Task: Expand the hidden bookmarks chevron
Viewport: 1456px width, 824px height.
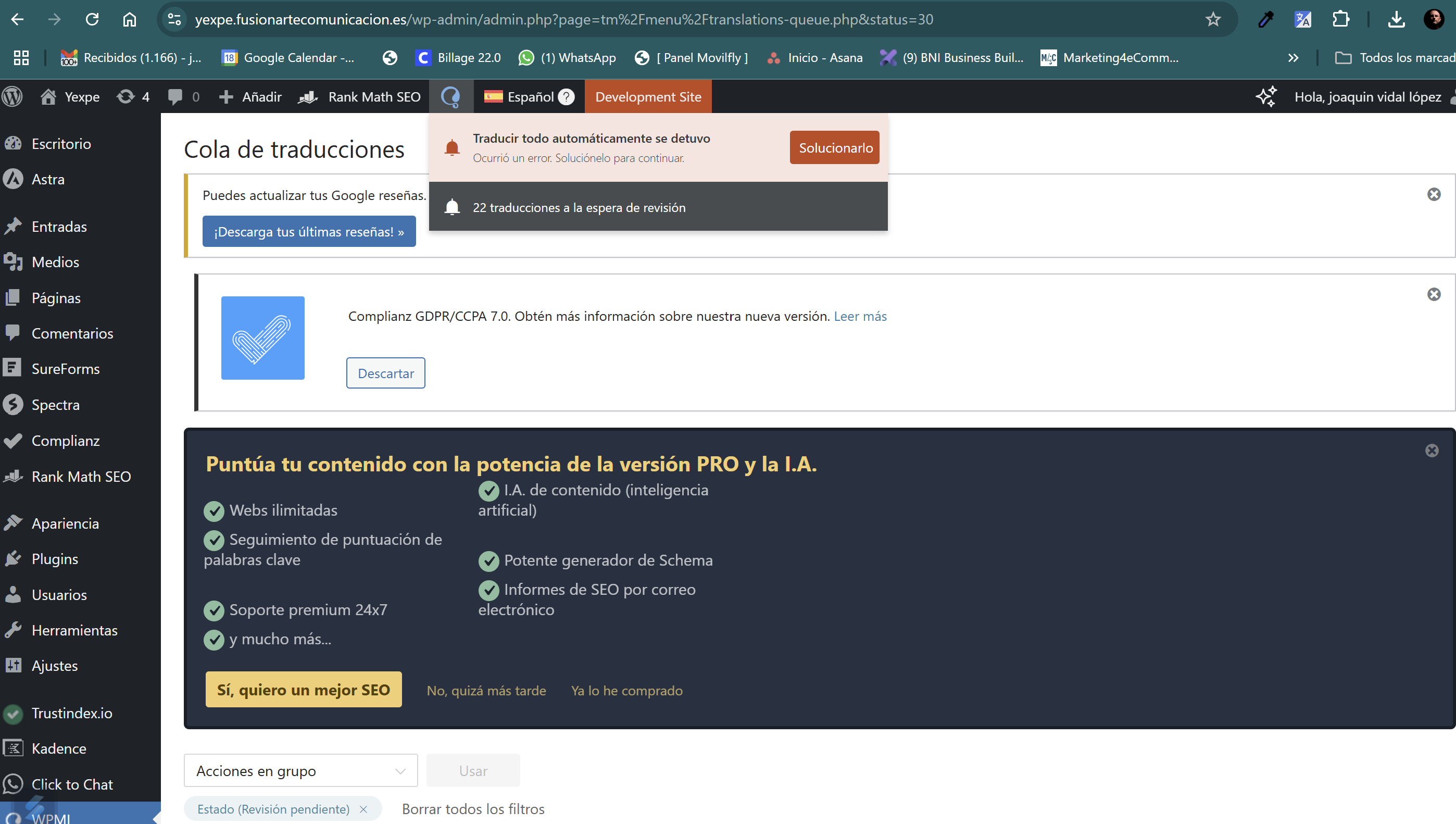Action: tap(1293, 58)
